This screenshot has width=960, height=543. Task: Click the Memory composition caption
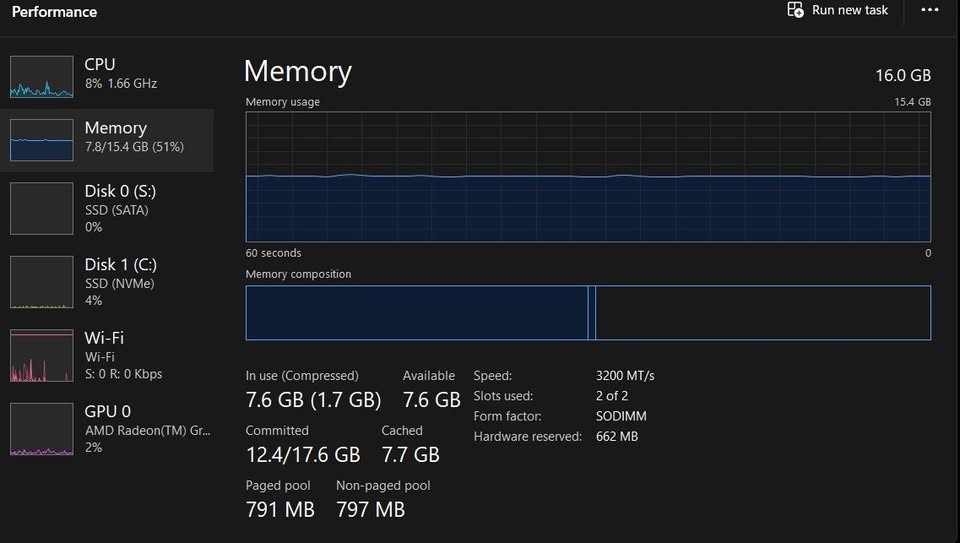point(298,274)
